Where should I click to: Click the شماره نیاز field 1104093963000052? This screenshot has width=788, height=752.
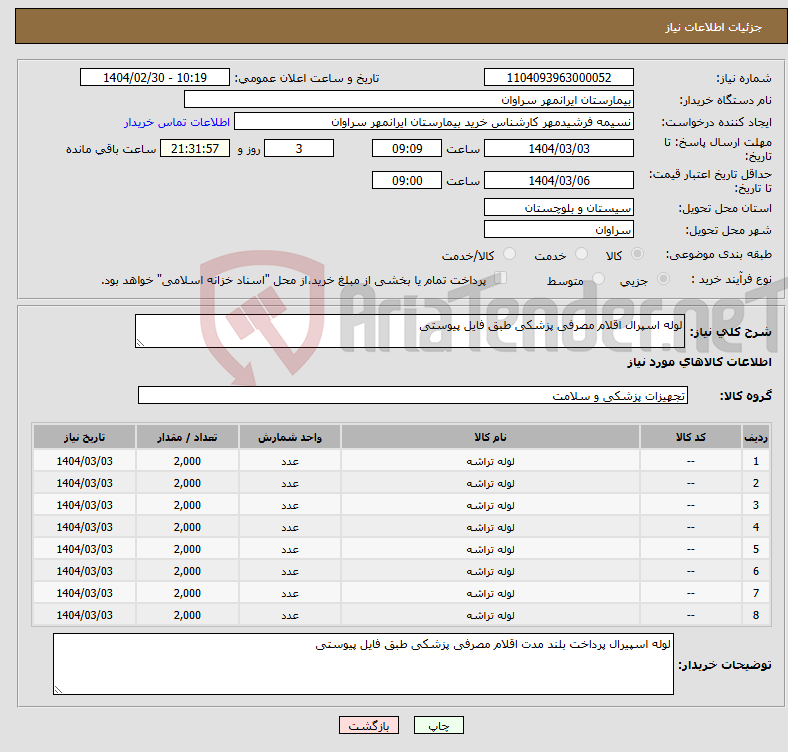coord(558,77)
